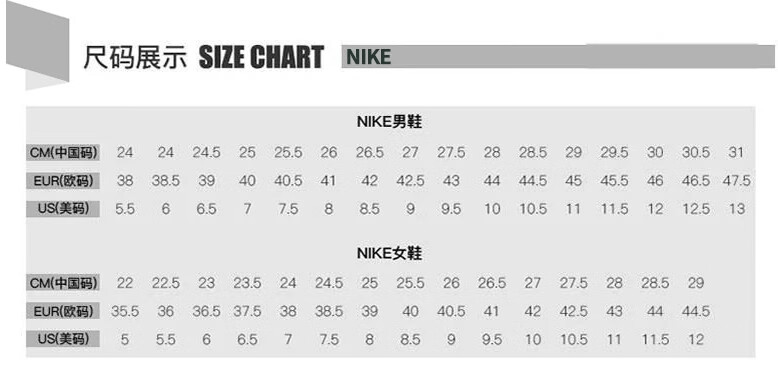Image resolution: width=778 pixels, height=376 pixels.
Task: Click EUR size 35.5 in women's table
Action: tap(125, 312)
